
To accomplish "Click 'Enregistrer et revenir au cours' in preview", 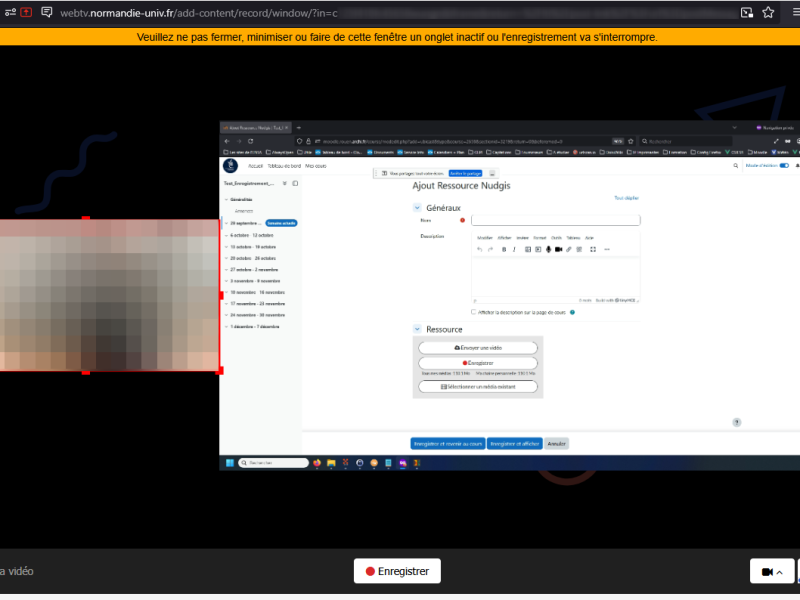I will pos(447,444).
